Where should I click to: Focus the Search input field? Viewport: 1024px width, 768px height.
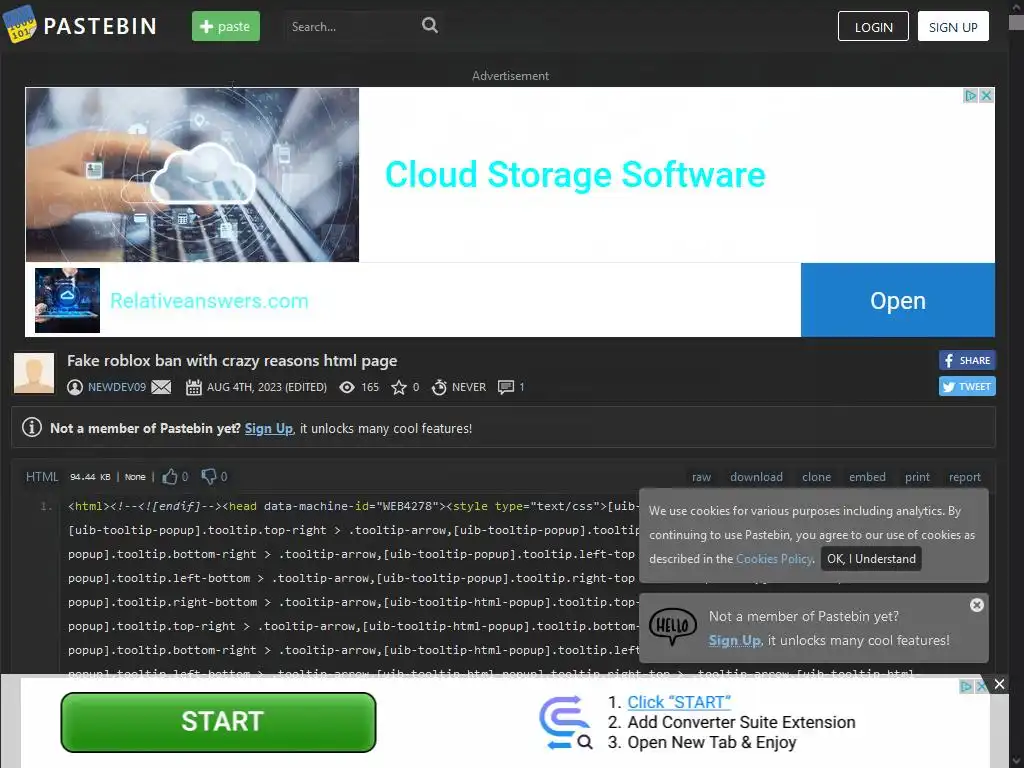click(353, 27)
